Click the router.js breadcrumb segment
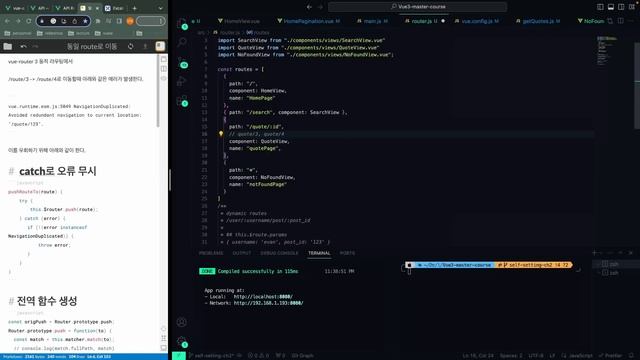The height and width of the screenshot is (360, 640). [227, 32]
